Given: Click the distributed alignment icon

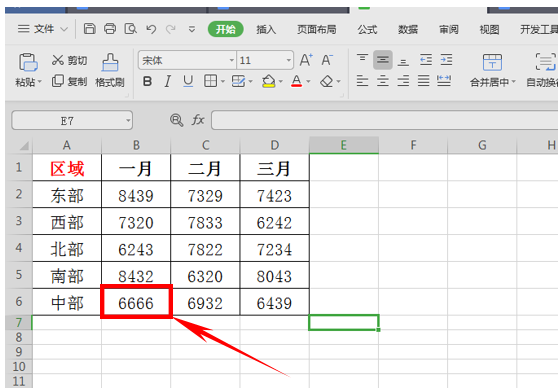Looking at the screenshot, I should click(x=444, y=81).
